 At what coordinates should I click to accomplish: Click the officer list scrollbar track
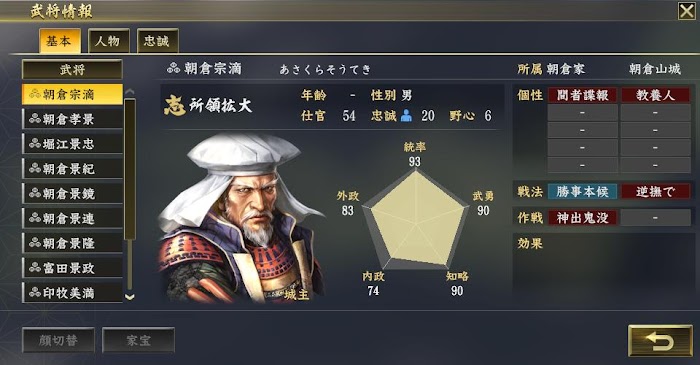[129, 195]
